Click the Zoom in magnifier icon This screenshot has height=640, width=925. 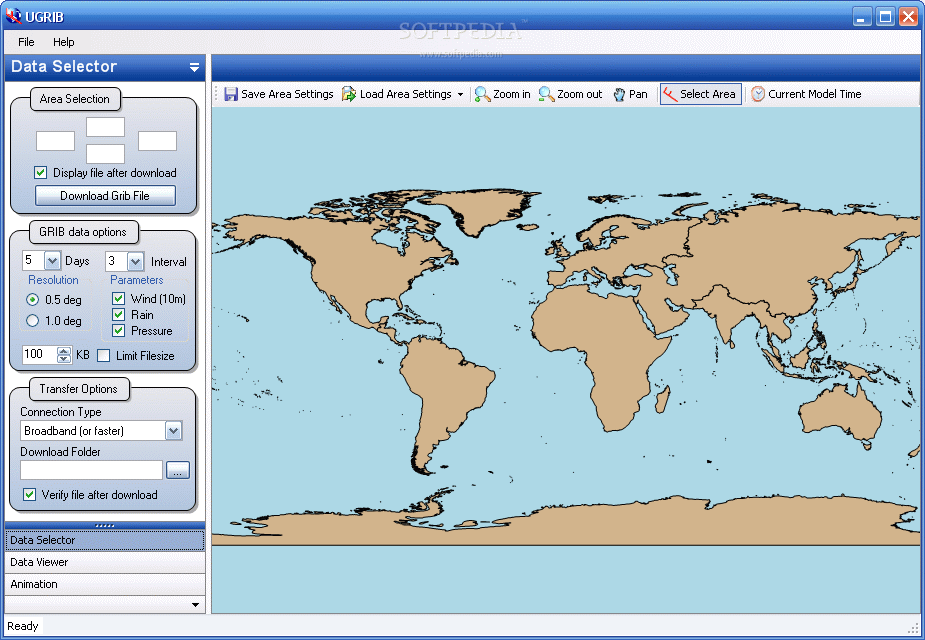tap(483, 94)
